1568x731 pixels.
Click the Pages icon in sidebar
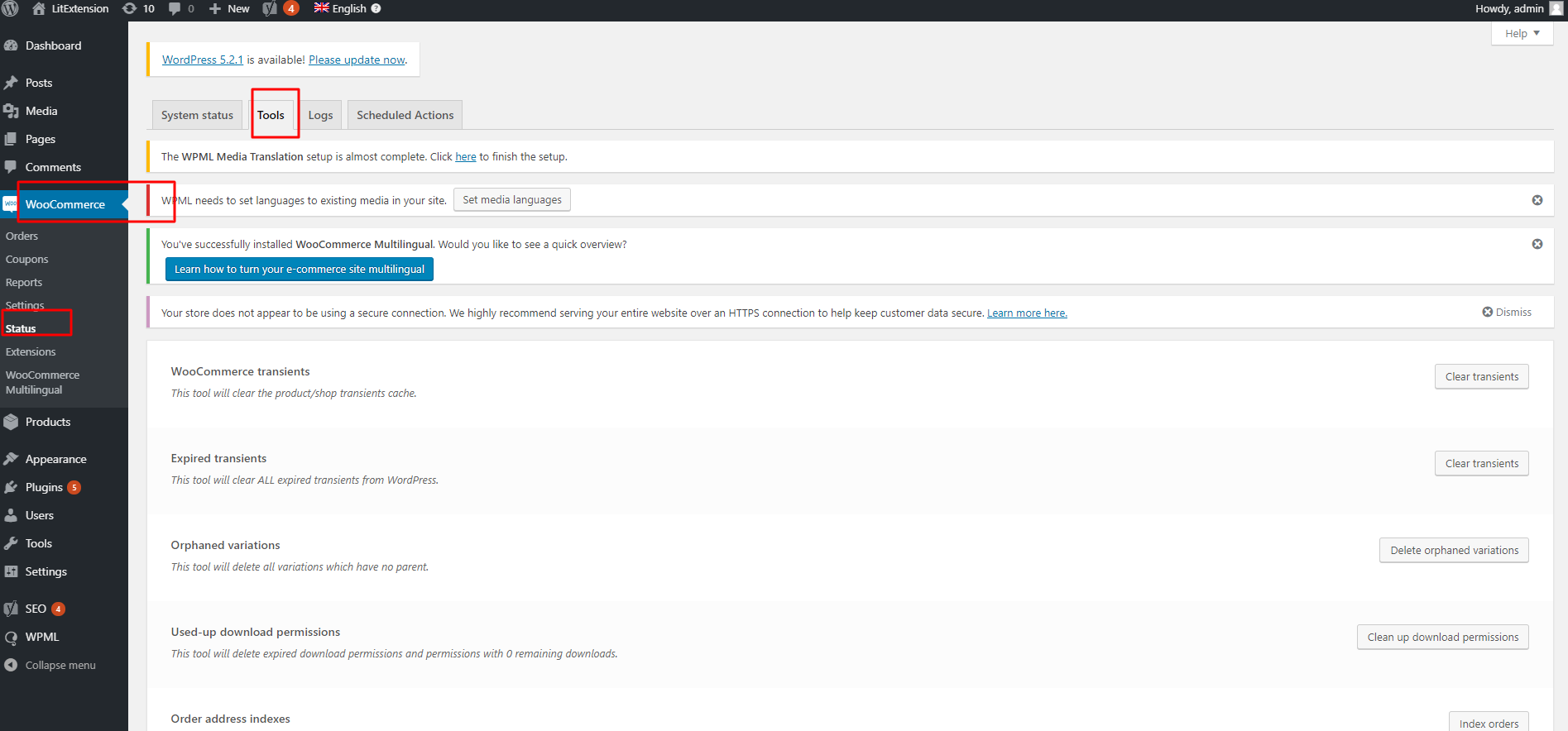pyautogui.click(x=11, y=139)
